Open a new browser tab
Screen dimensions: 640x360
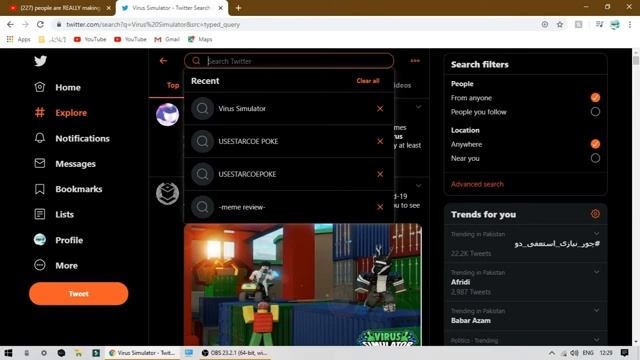coord(238,8)
